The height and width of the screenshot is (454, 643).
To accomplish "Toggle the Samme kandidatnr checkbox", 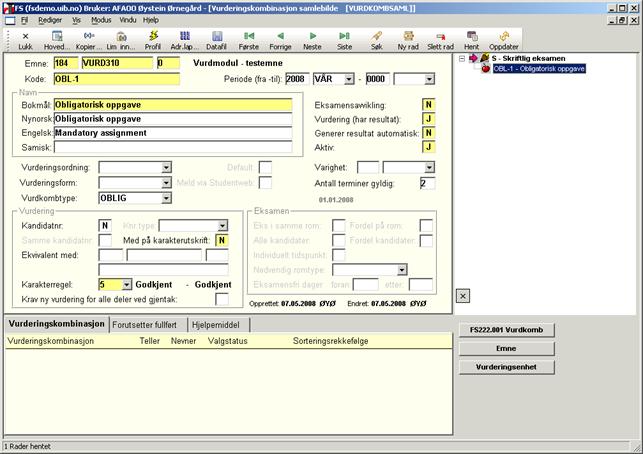I will [x=104, y=240].
